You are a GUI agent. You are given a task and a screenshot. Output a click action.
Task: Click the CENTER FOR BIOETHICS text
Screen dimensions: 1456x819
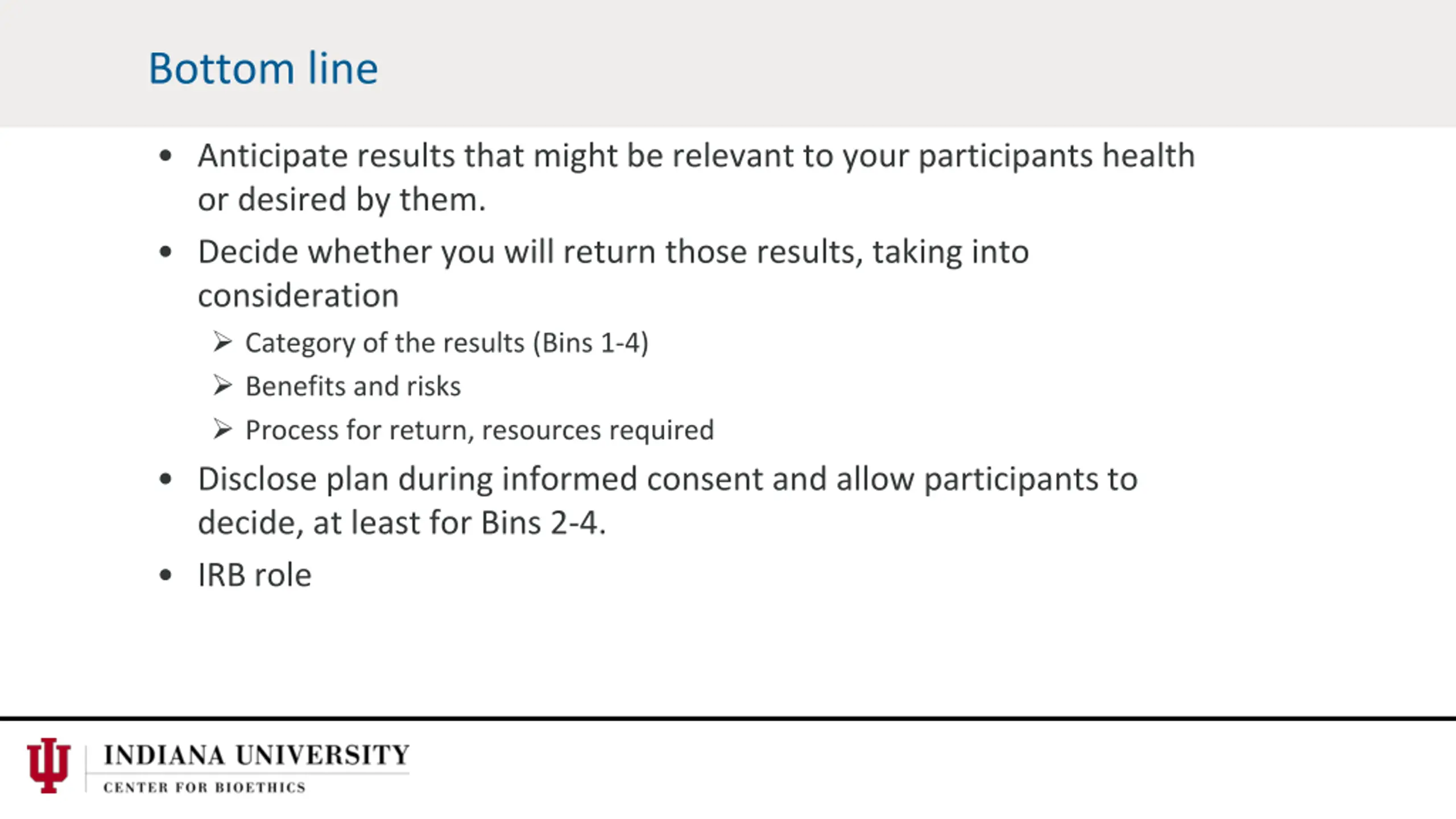(205, 788)
